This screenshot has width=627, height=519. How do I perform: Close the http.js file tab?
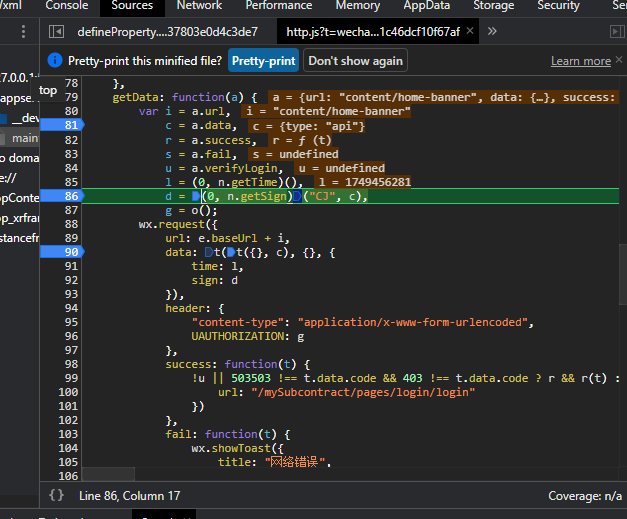[x=470, y=31]
